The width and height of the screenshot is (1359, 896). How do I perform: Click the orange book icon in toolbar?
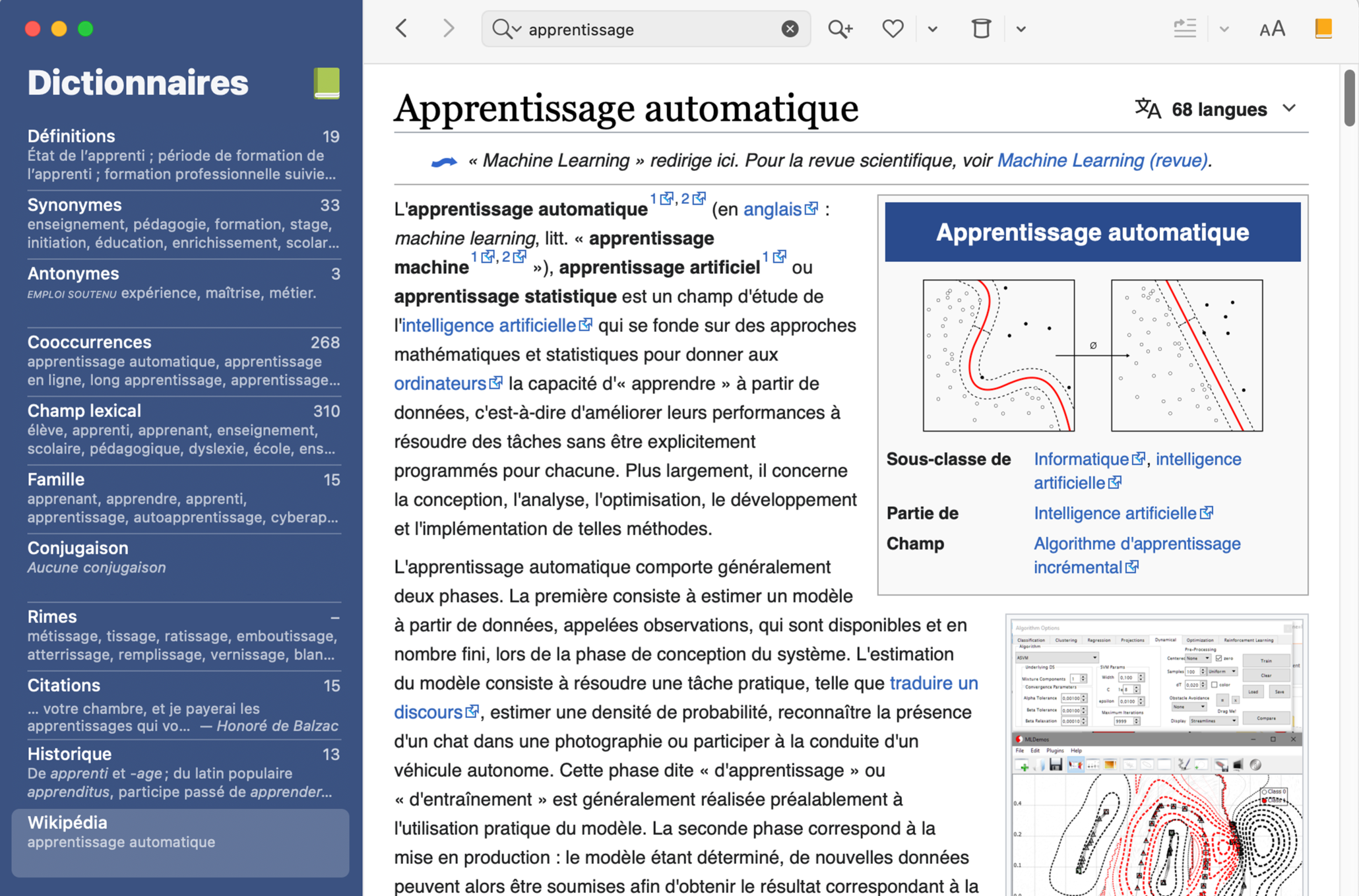(1323, 29)
